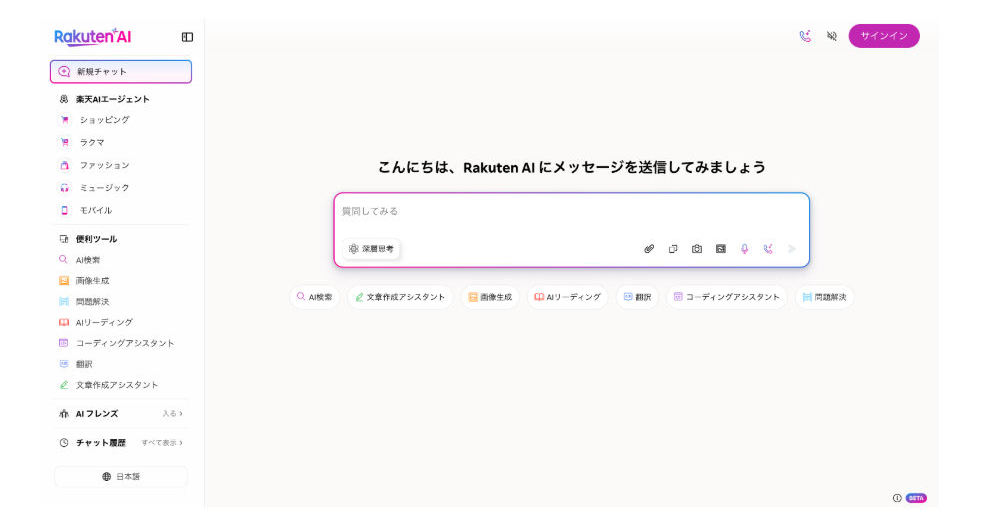Open the 日本語 language selector
Image resolution: width=988 pixels, height=517 pixels.
(121, 477)
